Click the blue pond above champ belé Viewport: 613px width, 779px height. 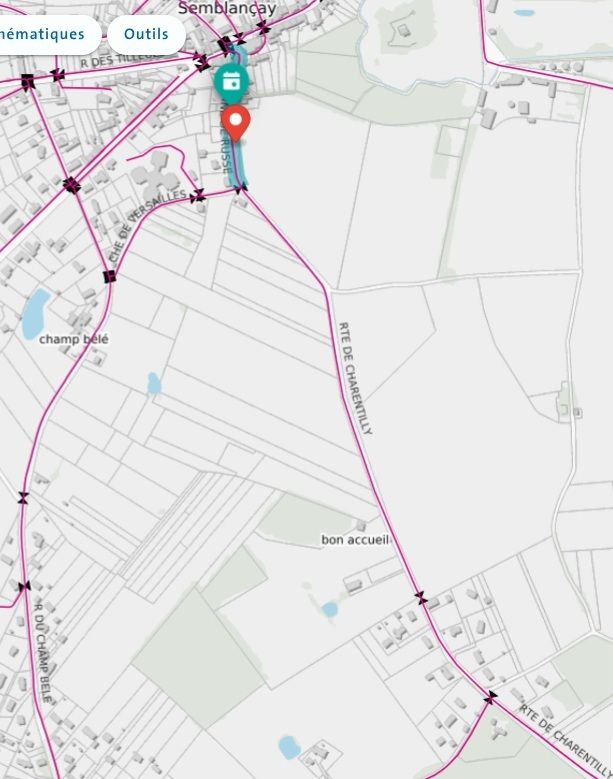36,313
